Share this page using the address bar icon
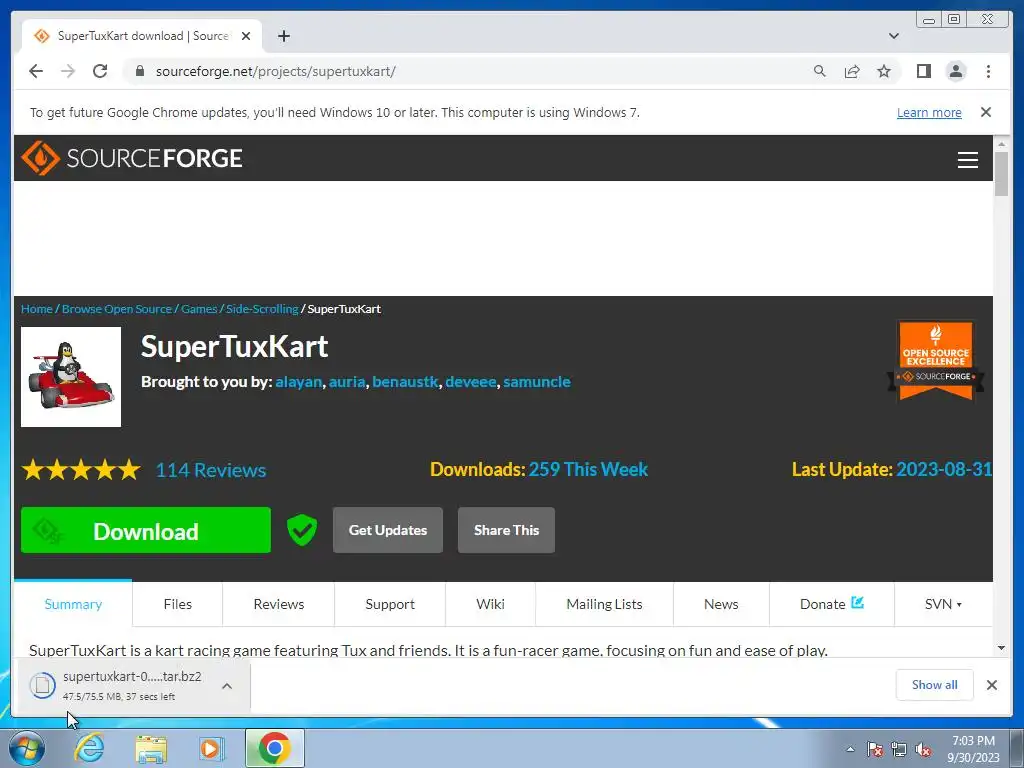1024x768 pixels. click(852, 71)
